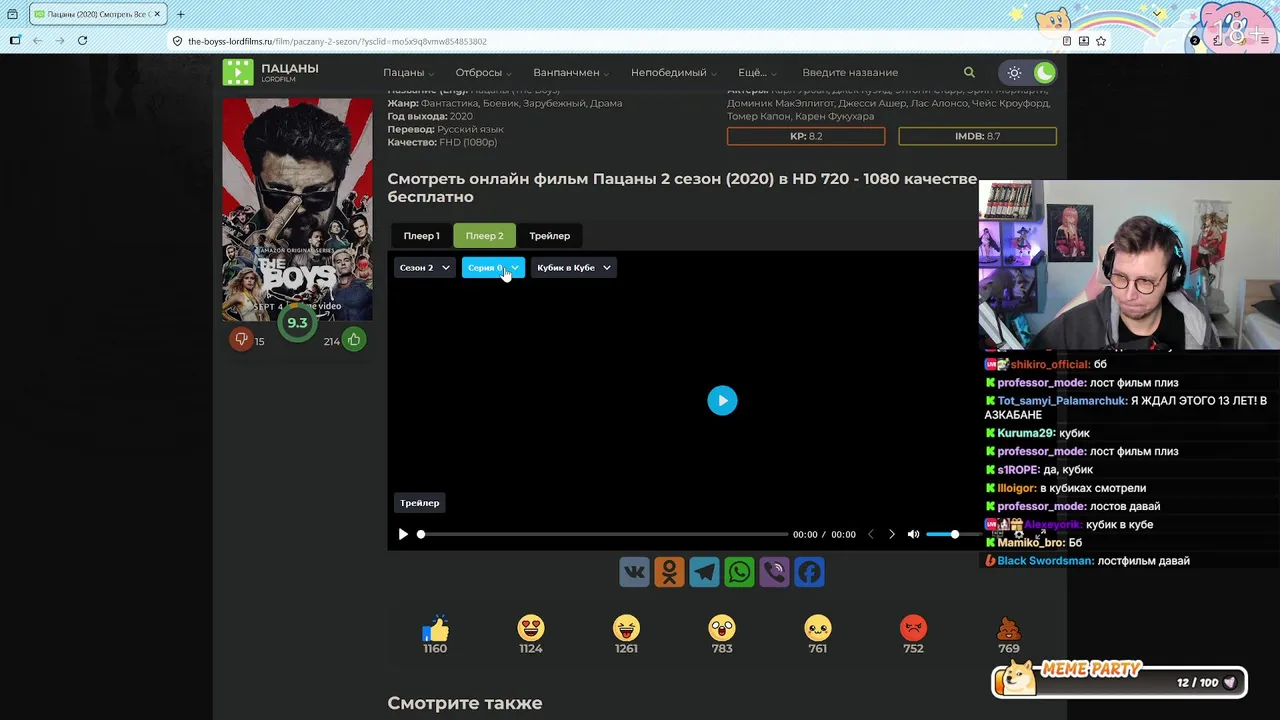Click the IMDB: 8.7 rating box
Viewport: 1280px width, 720px height.
pos(977,136)
